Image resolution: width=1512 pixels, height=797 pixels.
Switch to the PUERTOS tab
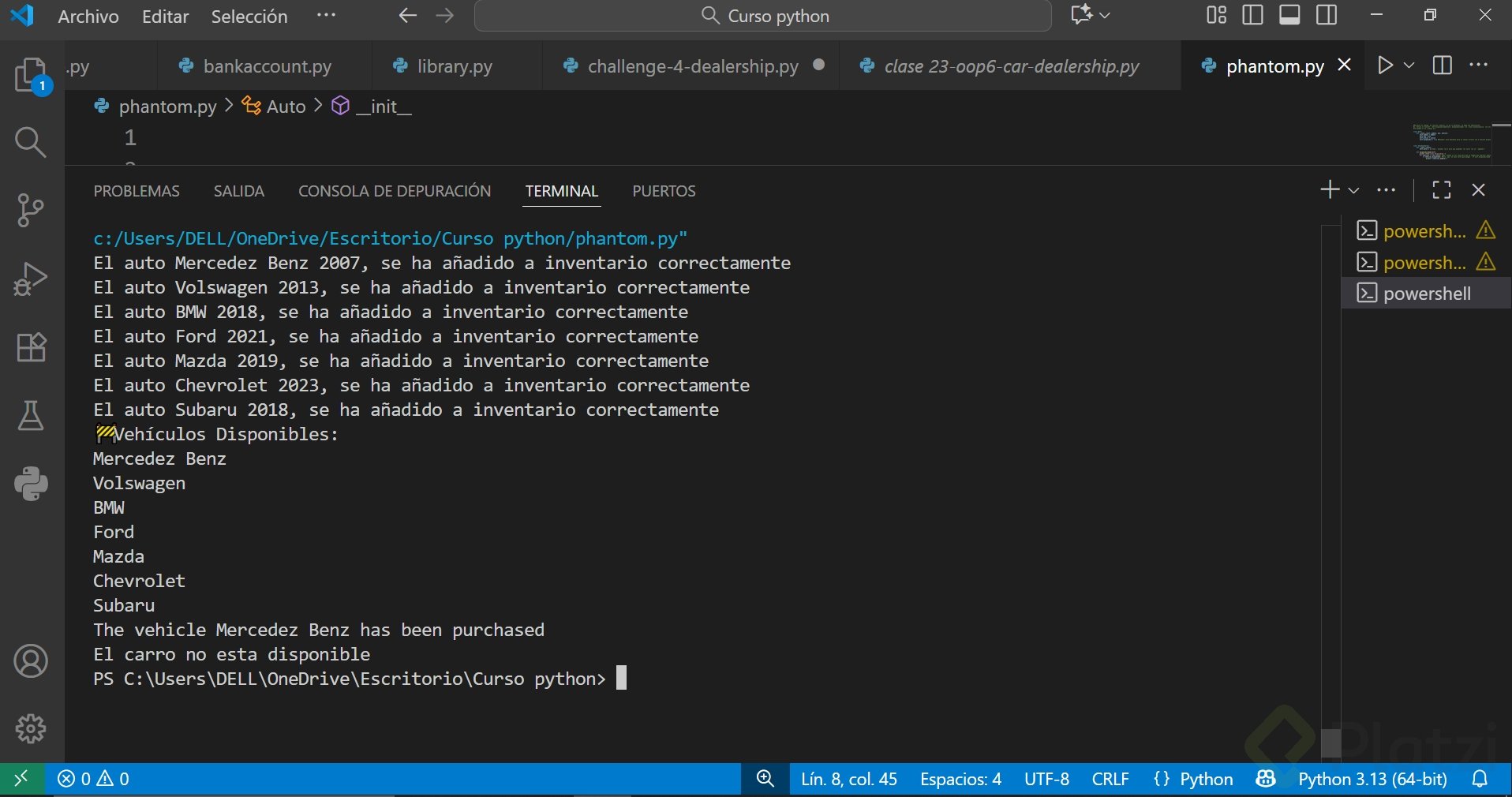(x=664, y=191)
